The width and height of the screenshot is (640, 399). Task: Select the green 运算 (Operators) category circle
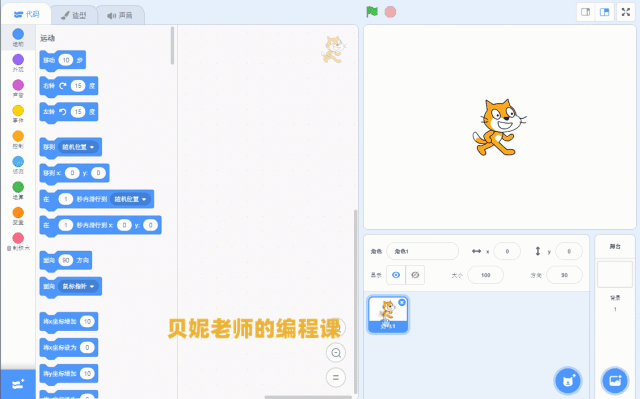[x=18, y=187]
